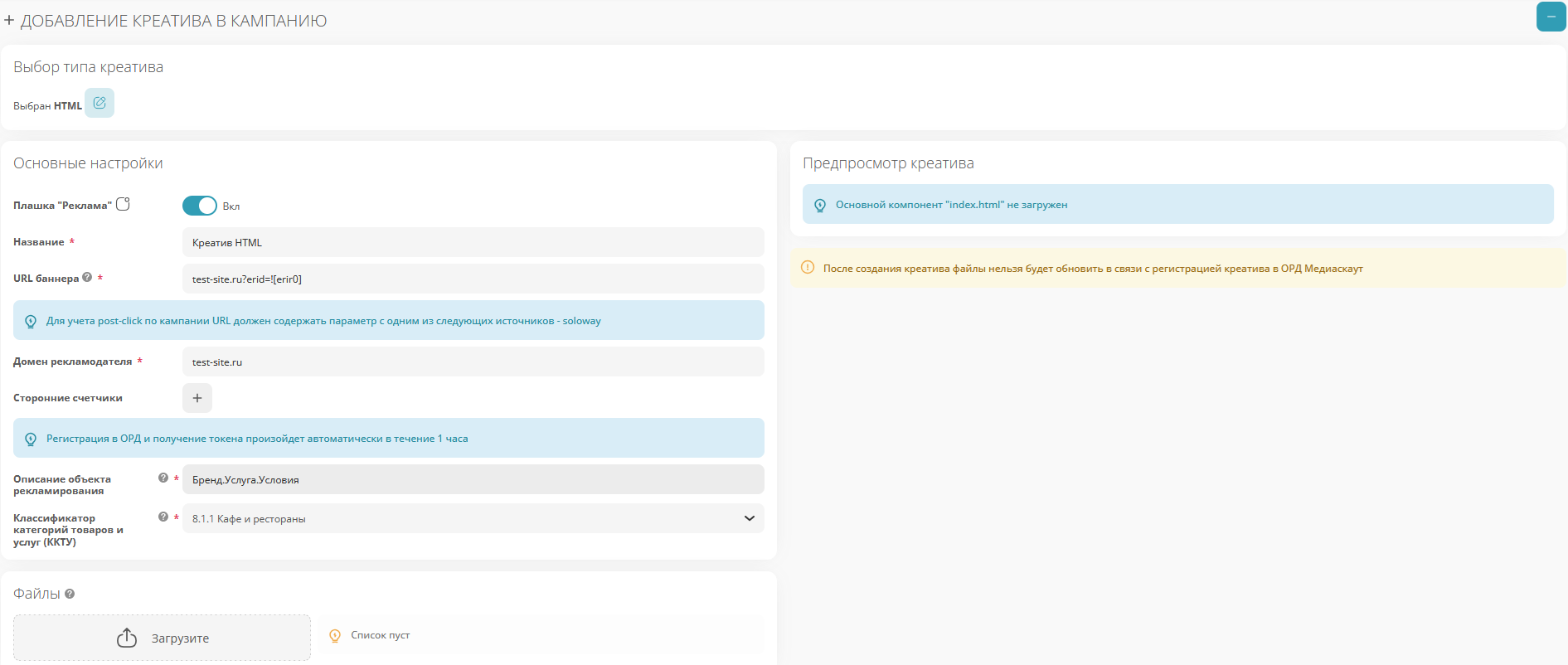
Task: Click the Название input field
Action: [473, 242]
